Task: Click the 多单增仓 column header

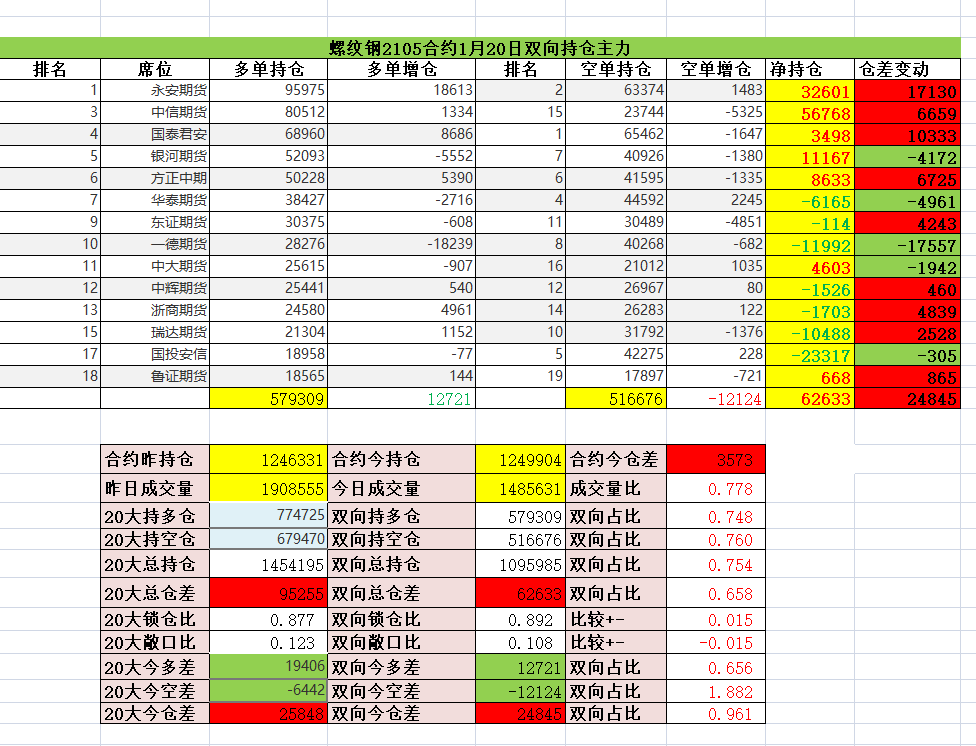Action: 401,69
